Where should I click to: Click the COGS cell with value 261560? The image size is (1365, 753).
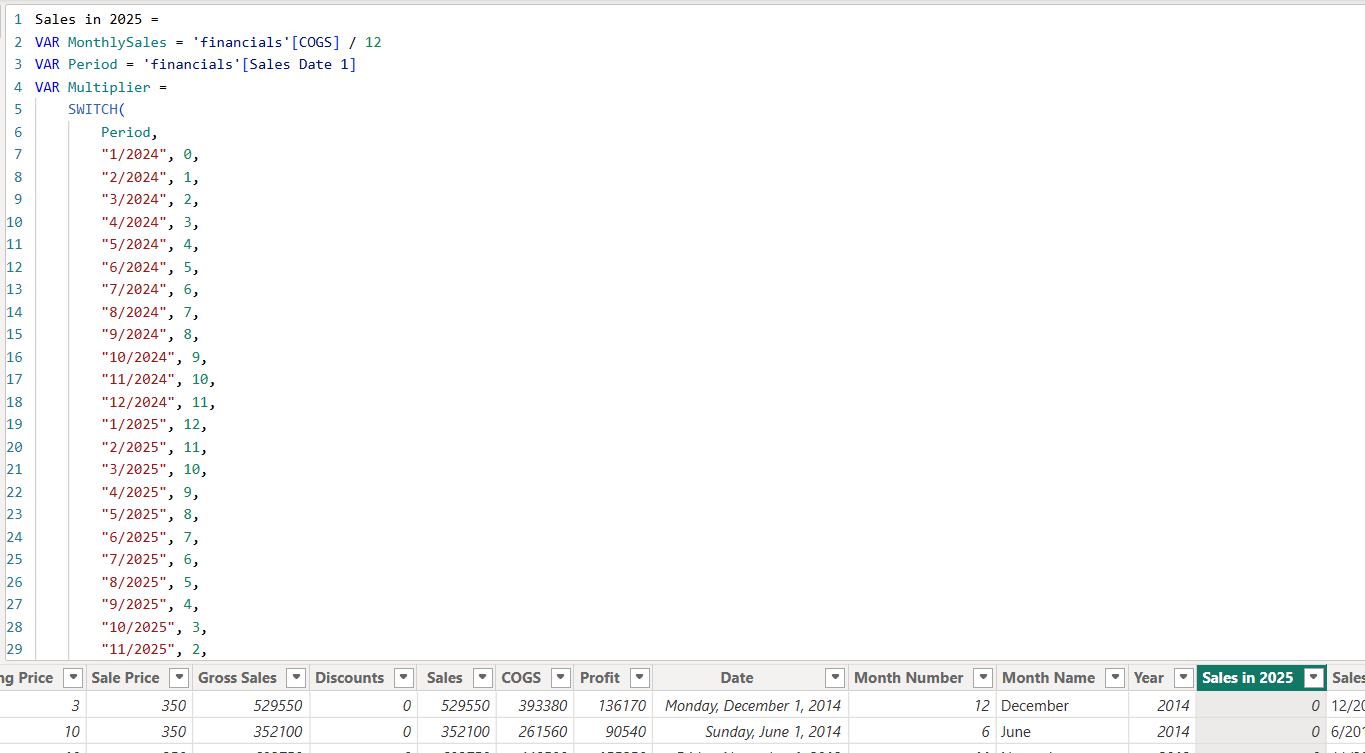pyautogui.click(x=535, y=732)
